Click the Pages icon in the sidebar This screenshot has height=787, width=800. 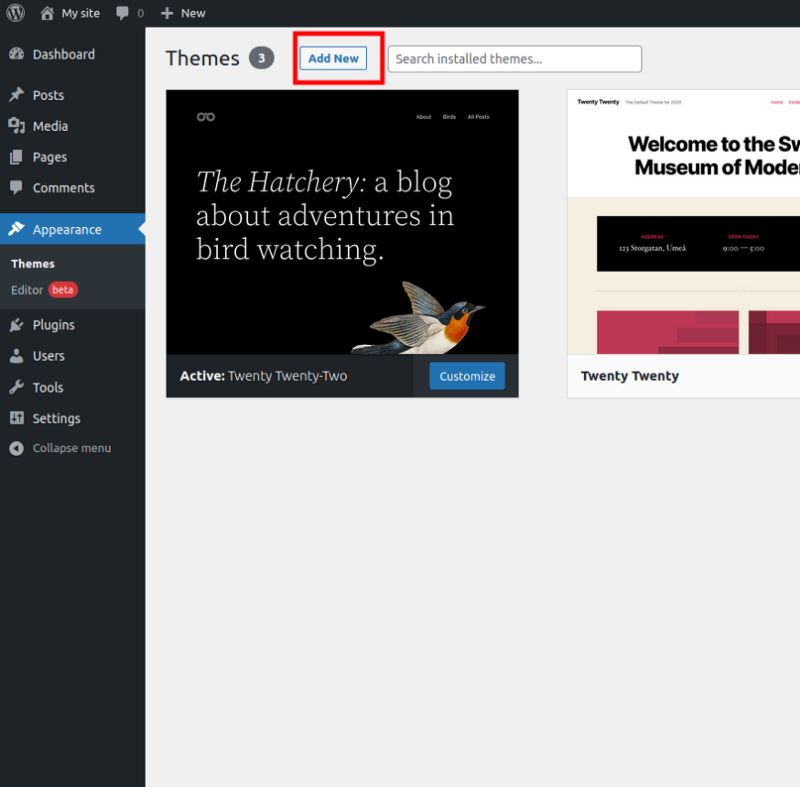point(16,157)
